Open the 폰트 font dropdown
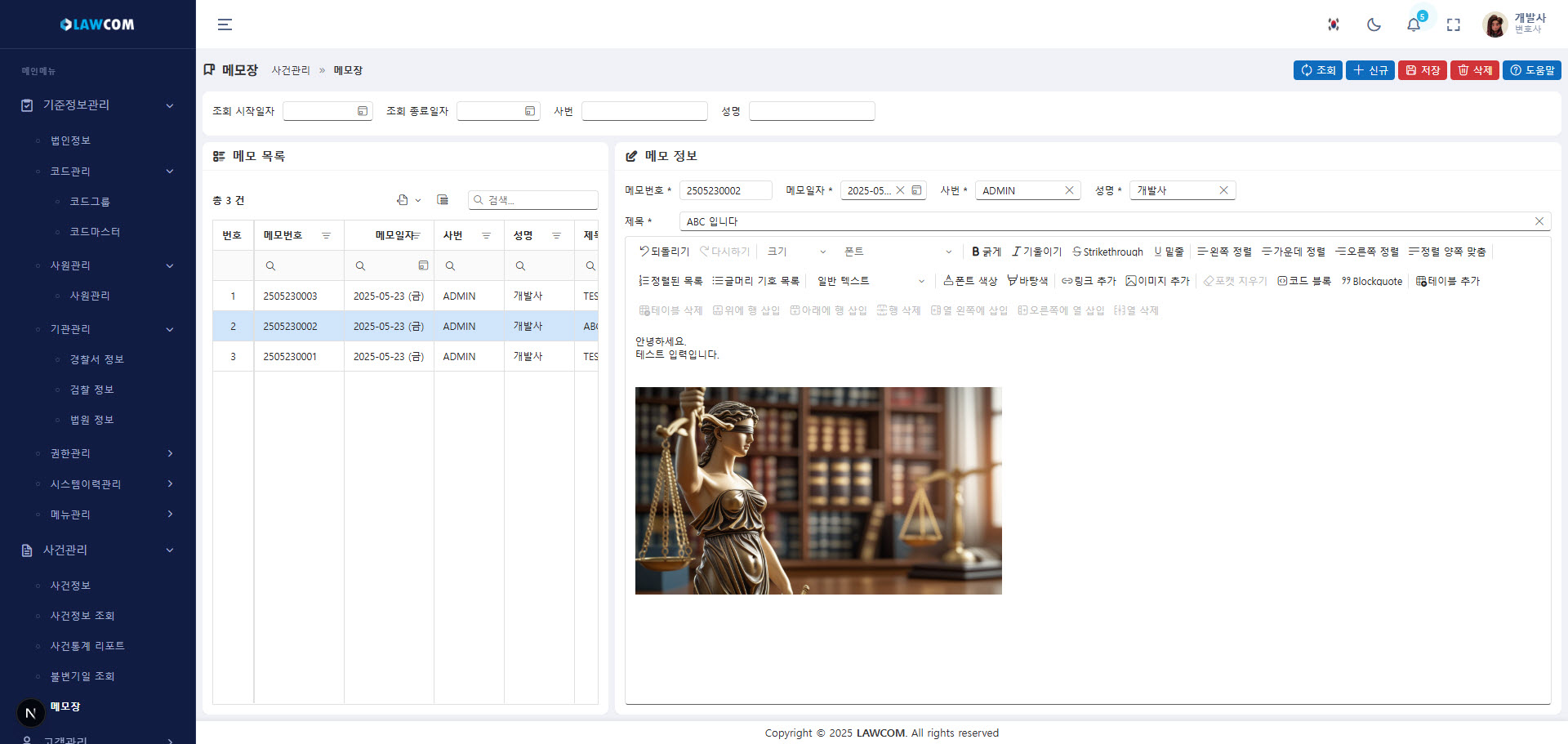 [898, 252]
